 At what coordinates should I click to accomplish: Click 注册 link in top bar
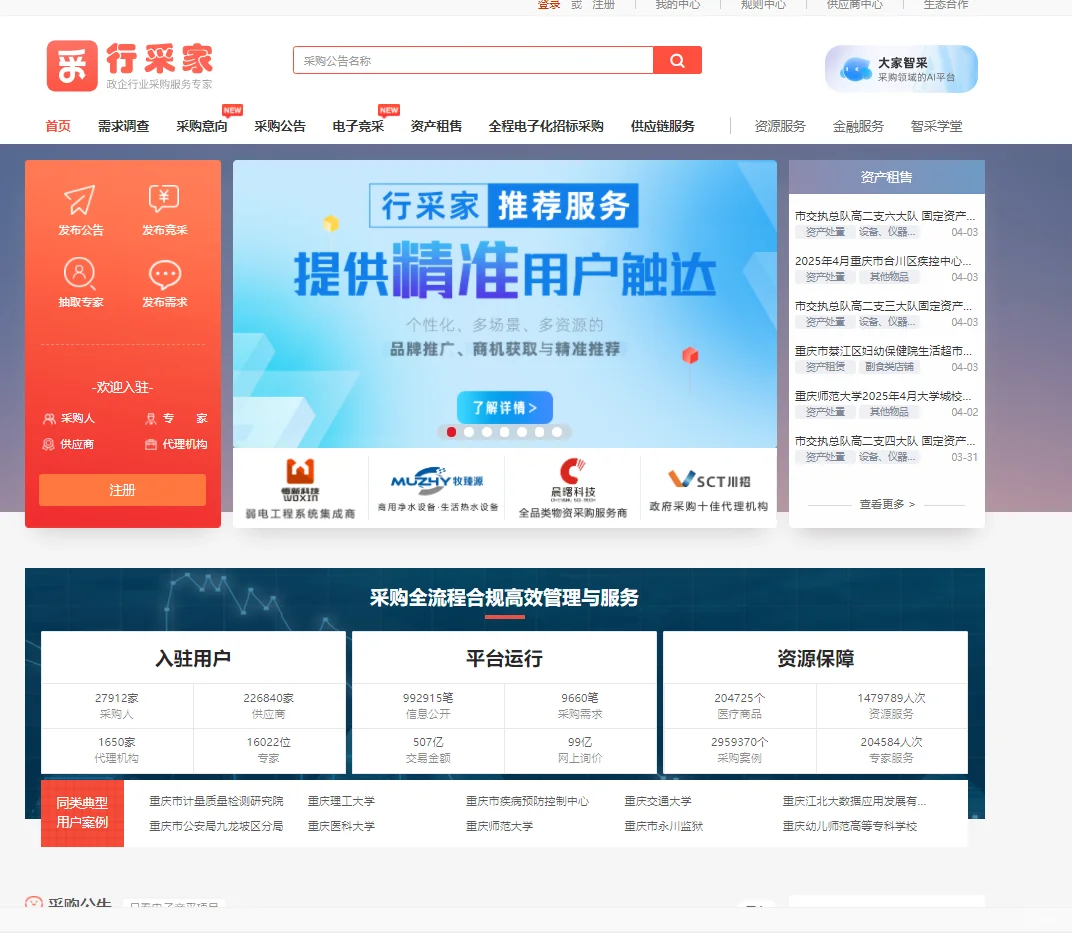(x=603, y=5)
